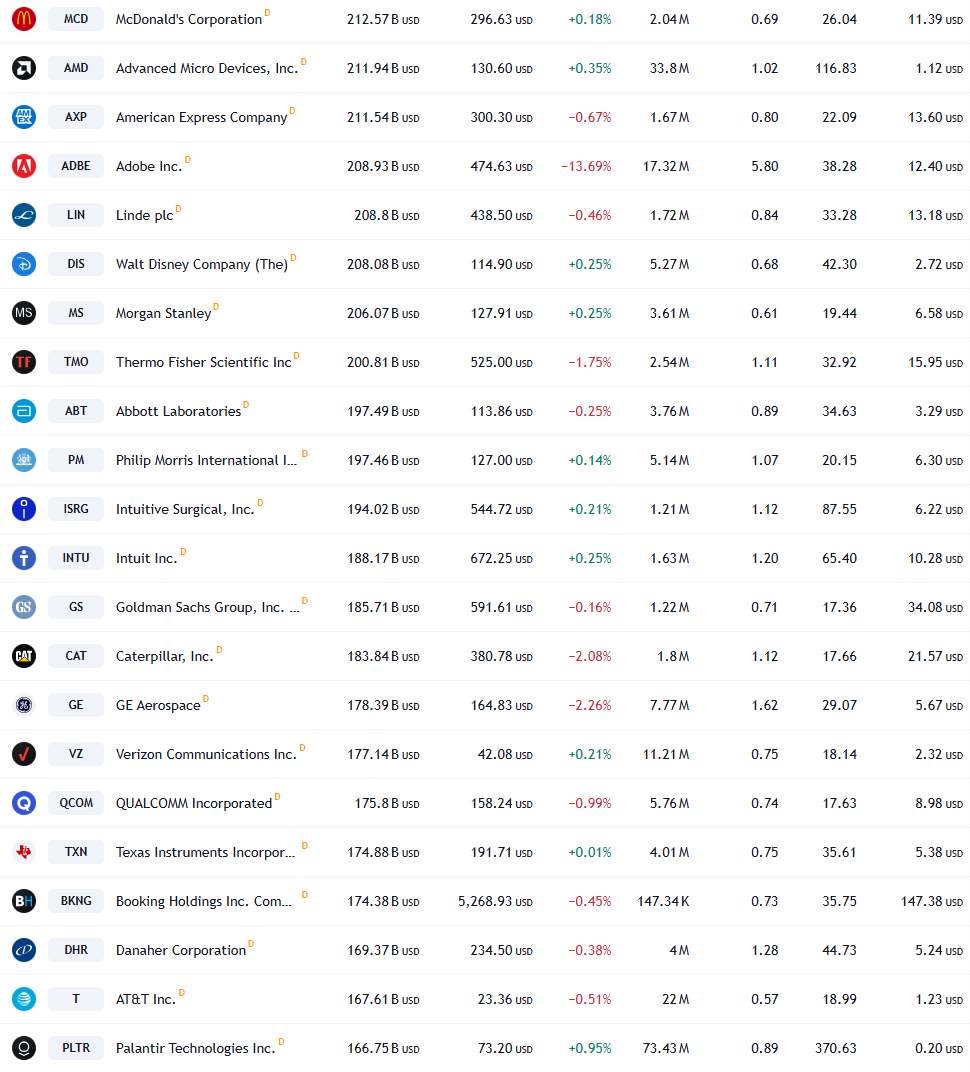Open Thermo Fisher Scientific Inc link
Image resolution: width=970 pixels, height=1072 pixels.
(x=204, y=362)
